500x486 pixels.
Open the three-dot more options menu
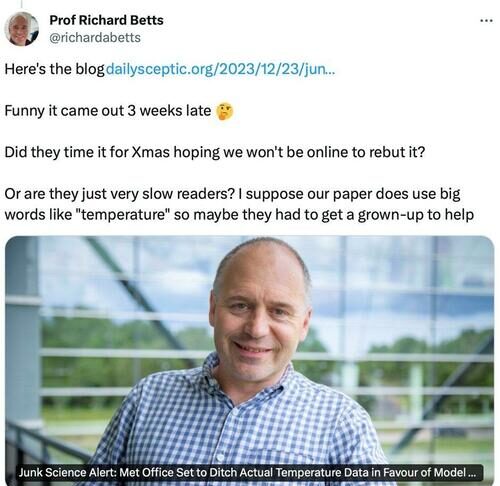(486, 21)
